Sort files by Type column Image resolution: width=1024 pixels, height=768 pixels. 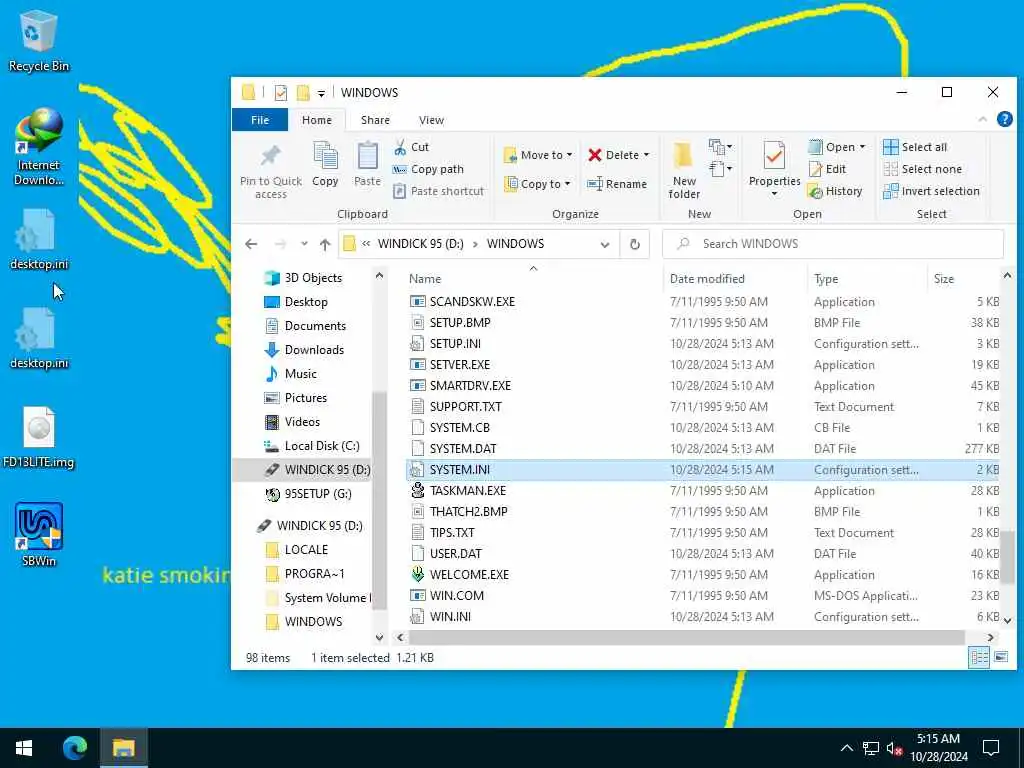[x=867, y=279]
